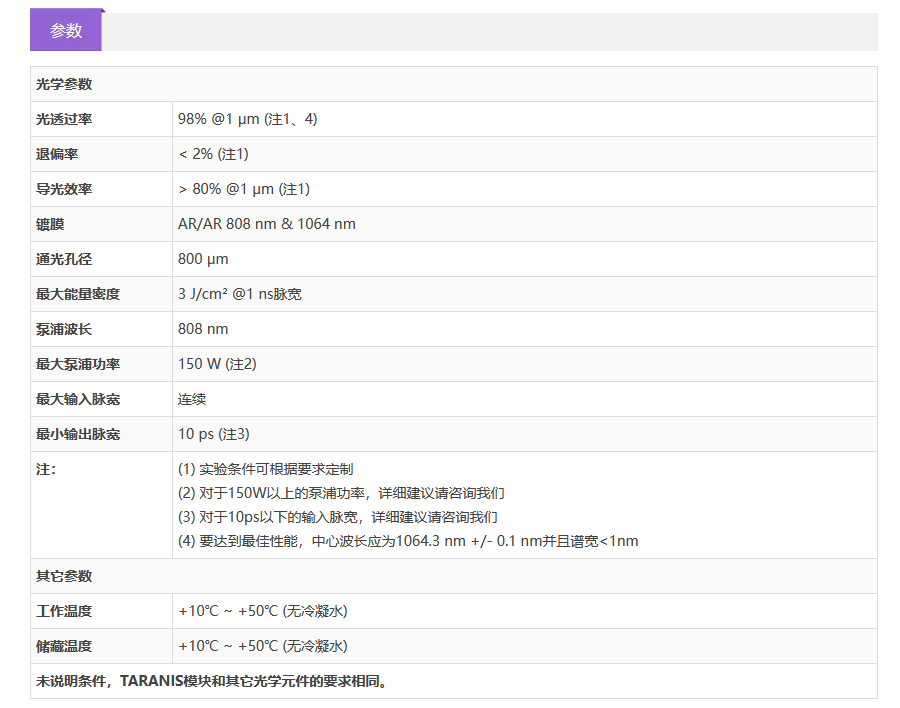The width and height of the screenshot is (900, 708).
Task: Select the 150 W (注2) pump power value
Action: 217,364
